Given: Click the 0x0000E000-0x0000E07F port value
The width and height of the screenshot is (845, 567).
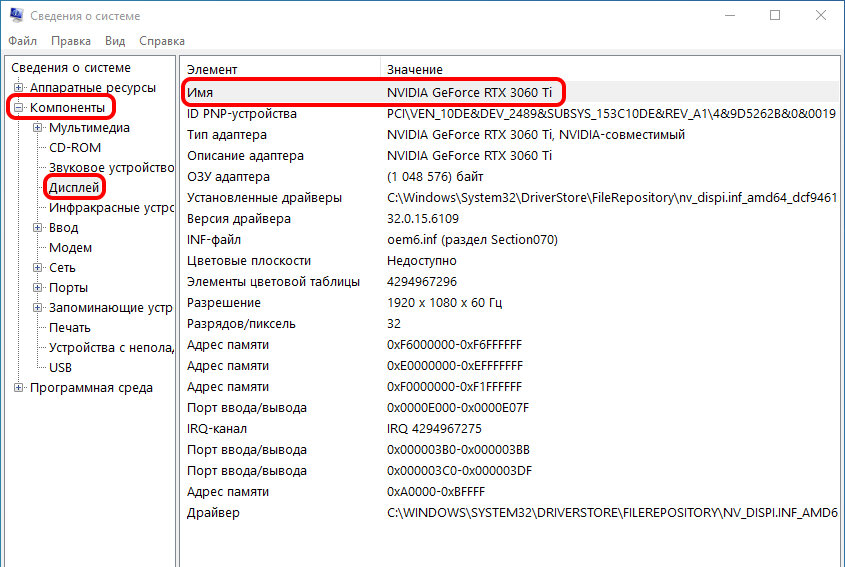Looking at the screenshot, I should pyautogui.click(x=458, y=408).
